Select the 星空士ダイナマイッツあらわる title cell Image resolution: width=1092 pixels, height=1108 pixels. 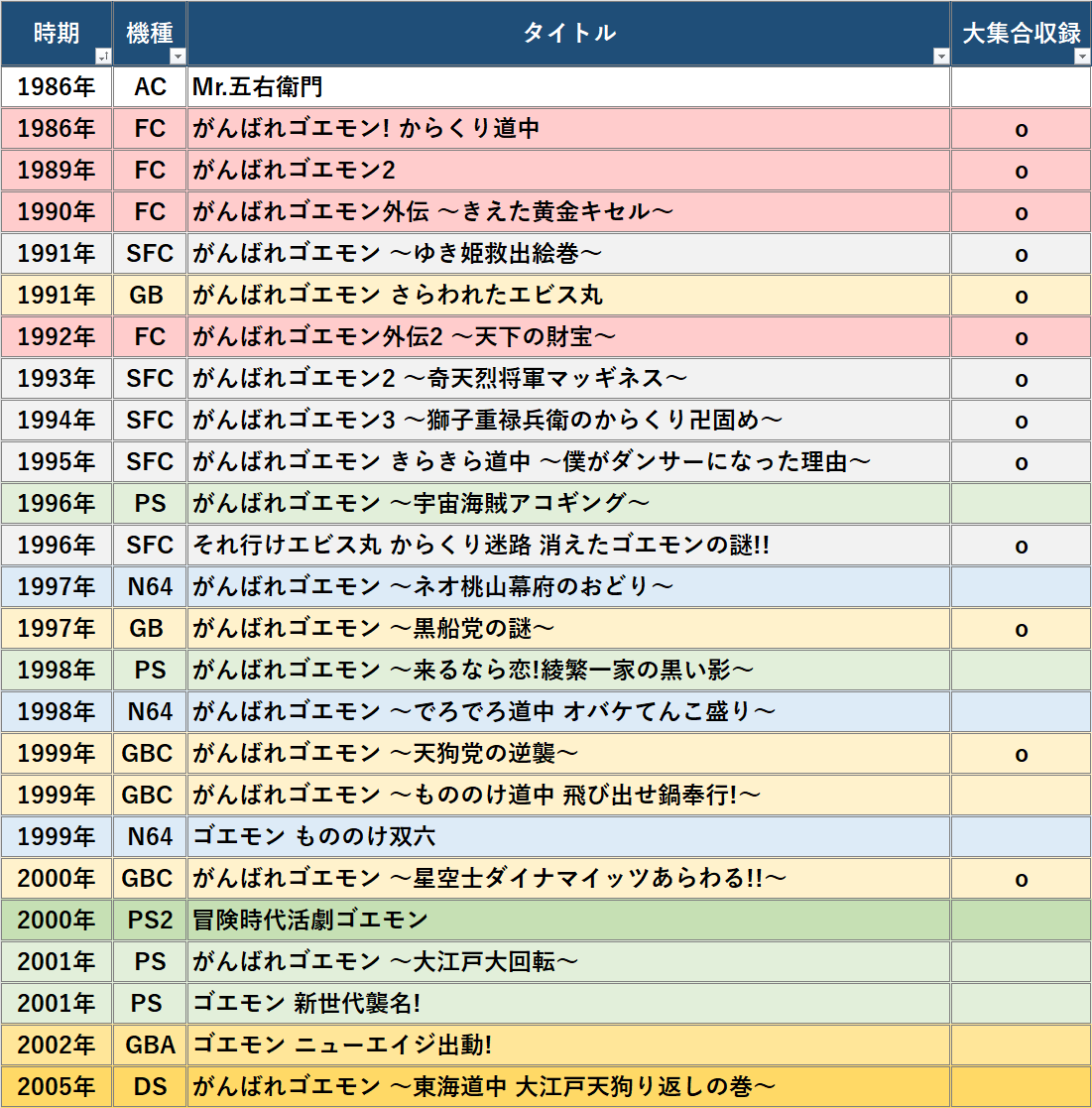point(568,879)
